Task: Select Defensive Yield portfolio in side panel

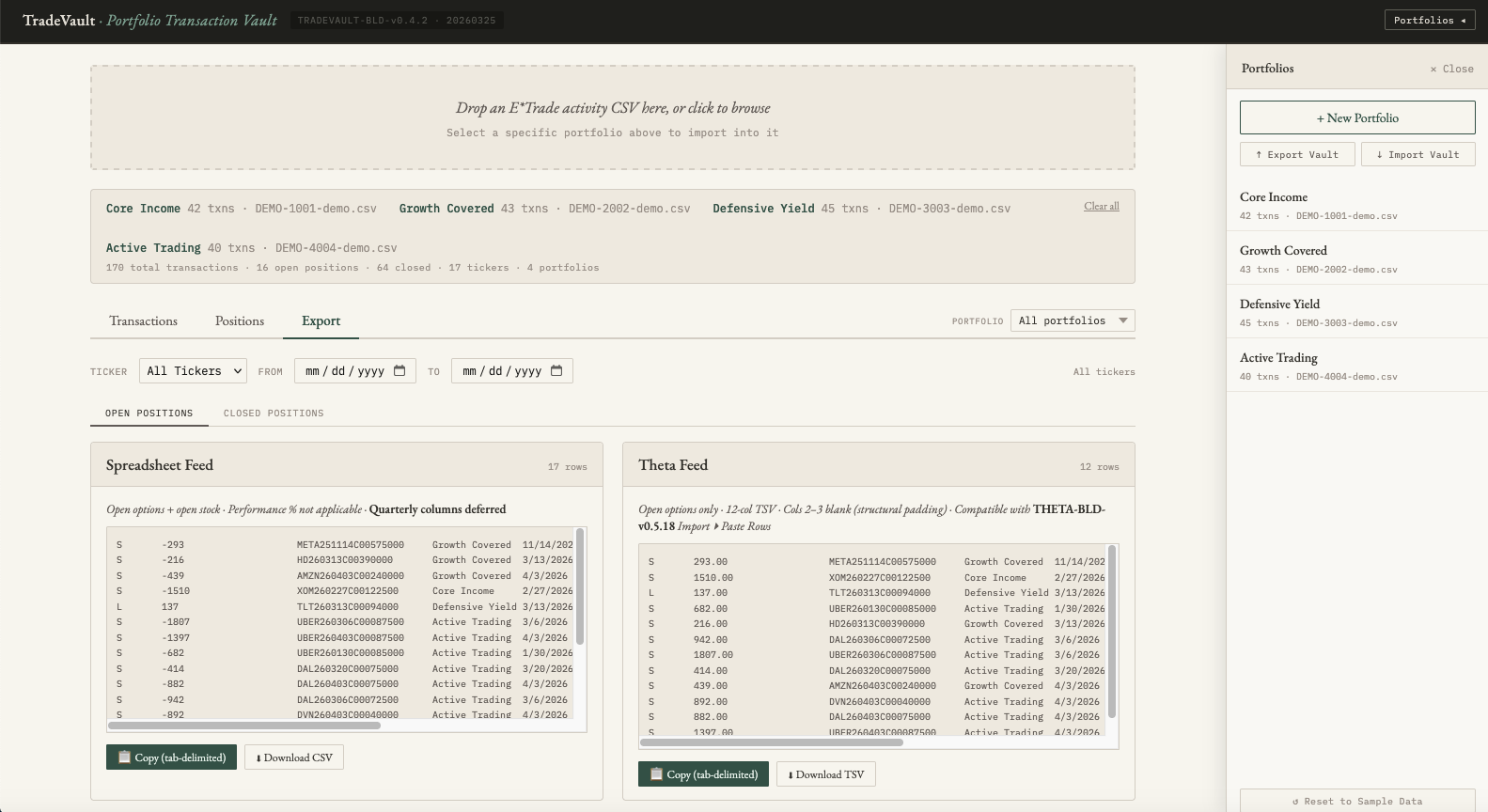Action: [x=1356, y=312]
